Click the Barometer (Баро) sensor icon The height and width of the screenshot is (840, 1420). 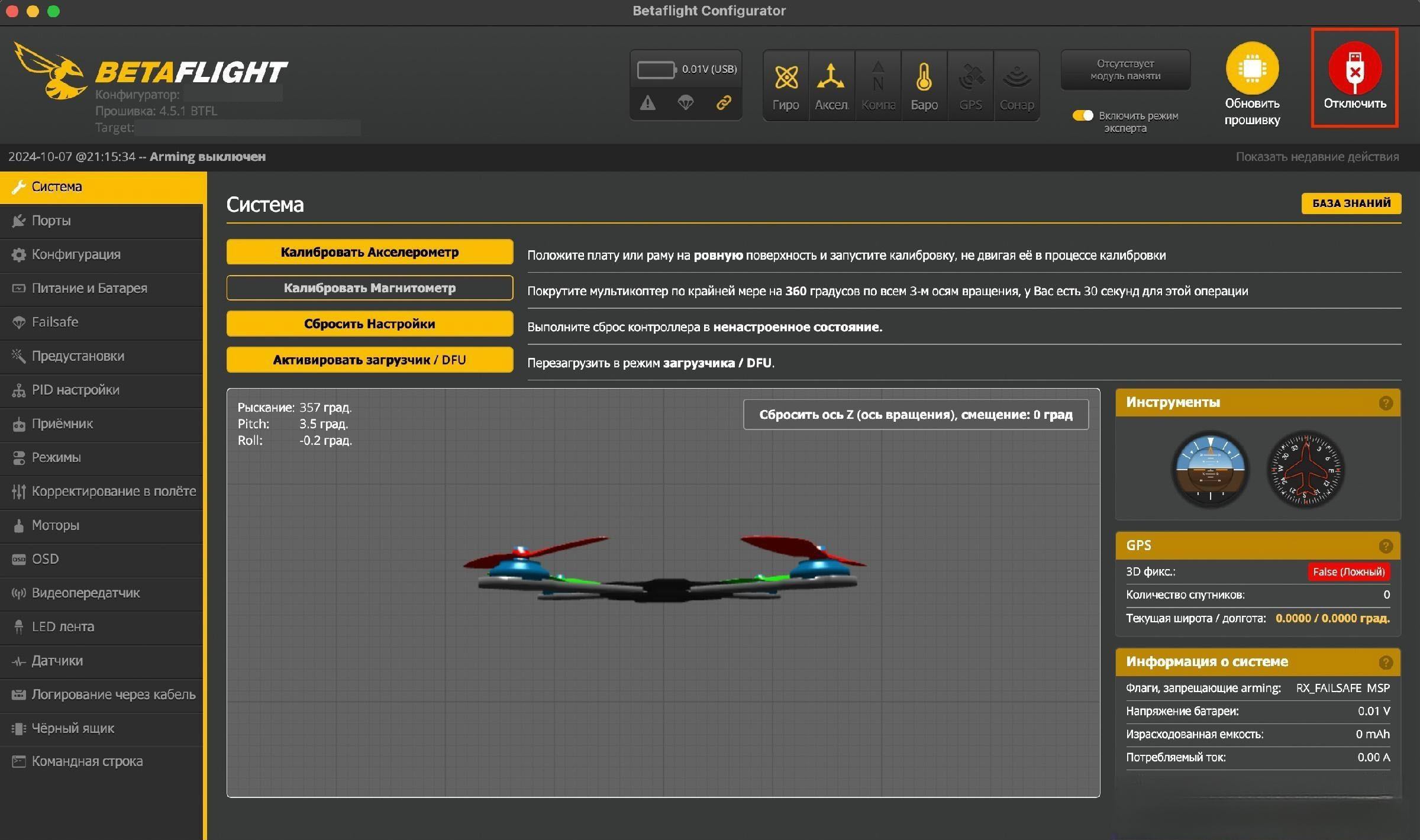(x=924, y=86)
